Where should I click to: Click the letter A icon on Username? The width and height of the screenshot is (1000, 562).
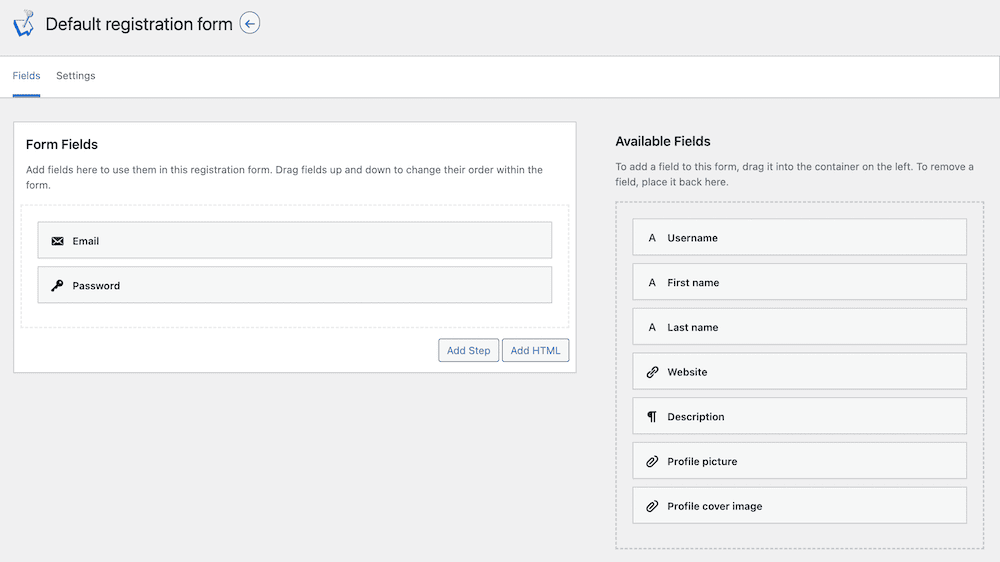tap(652, 238)
